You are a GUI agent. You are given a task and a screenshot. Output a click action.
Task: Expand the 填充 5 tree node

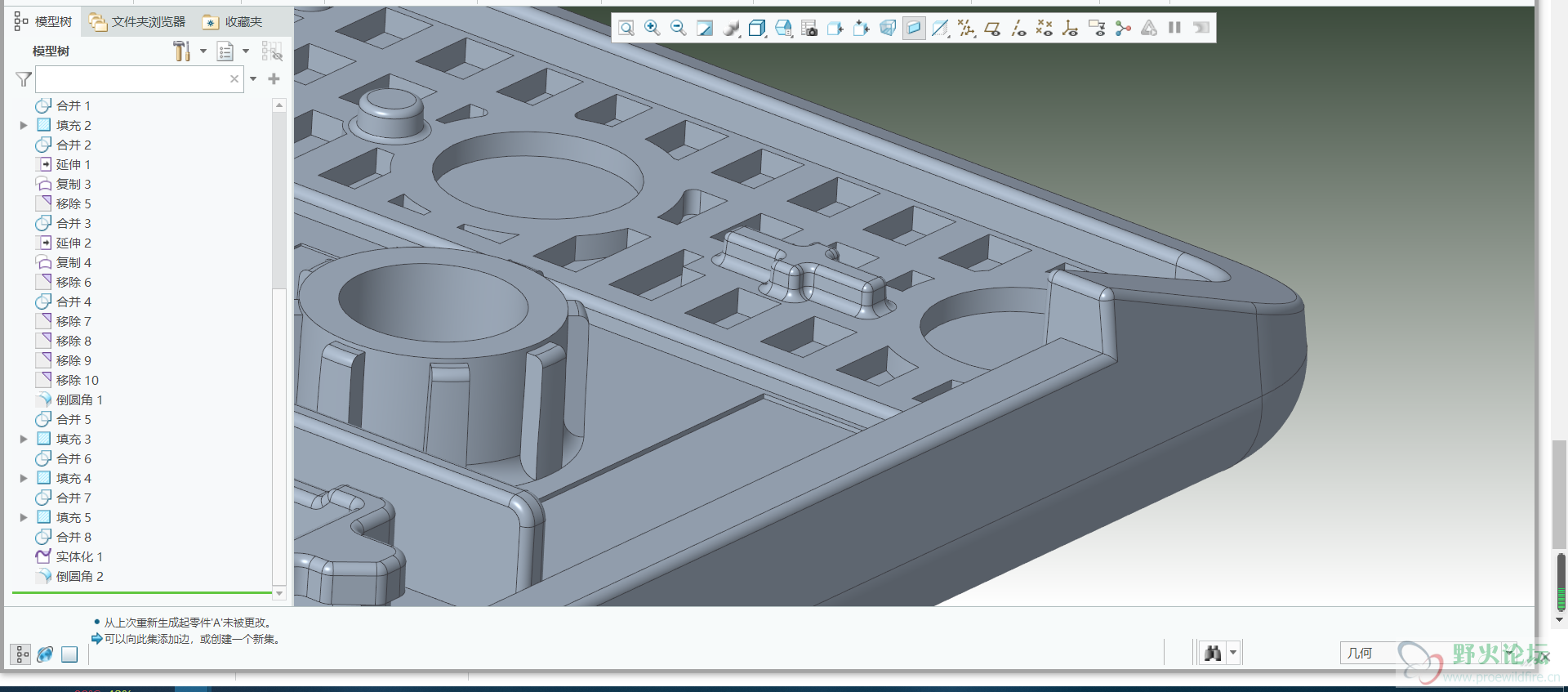(24, 517)
